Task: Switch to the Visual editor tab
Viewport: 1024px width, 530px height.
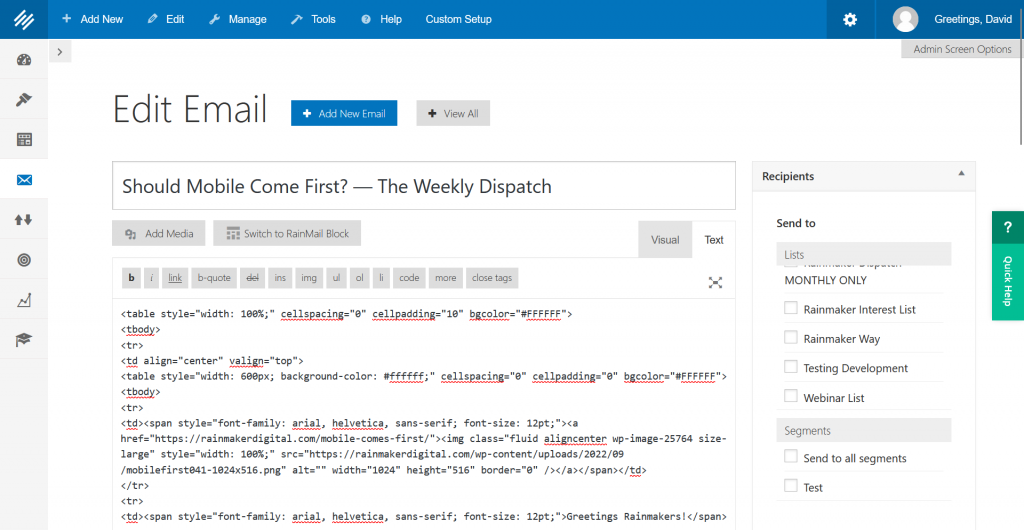Action: coord(665,240)
